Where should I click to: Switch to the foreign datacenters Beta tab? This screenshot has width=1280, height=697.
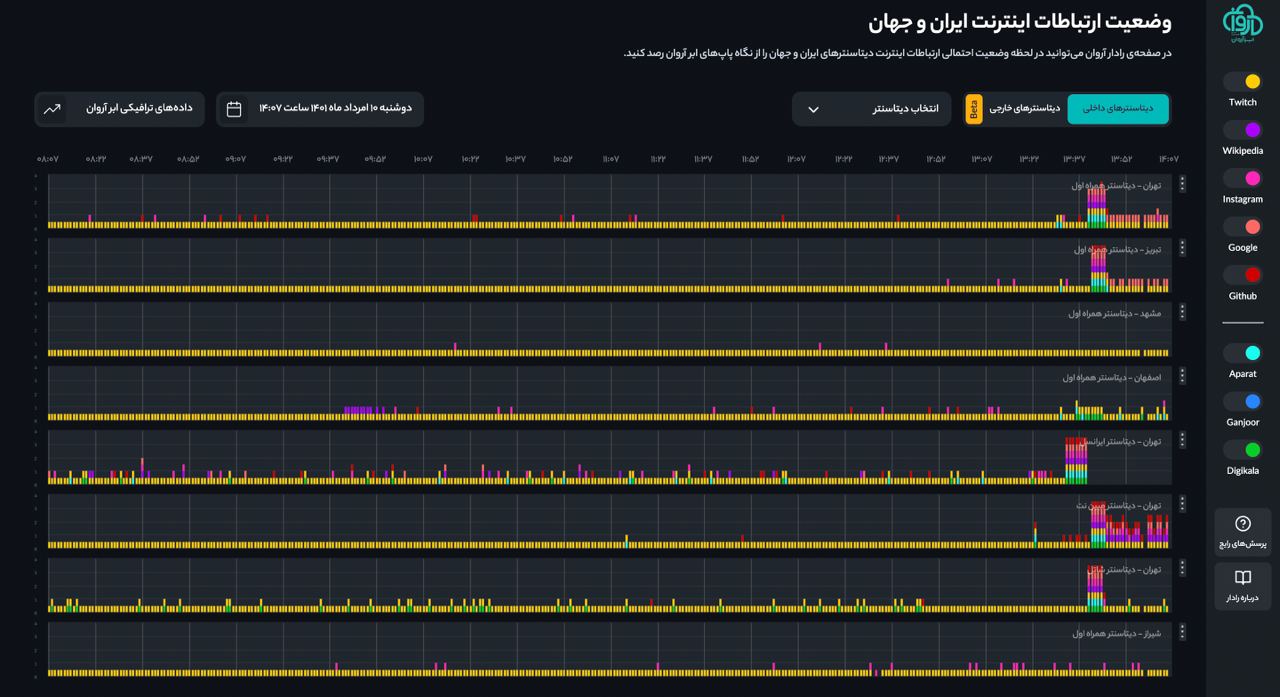click(1014, 109)
